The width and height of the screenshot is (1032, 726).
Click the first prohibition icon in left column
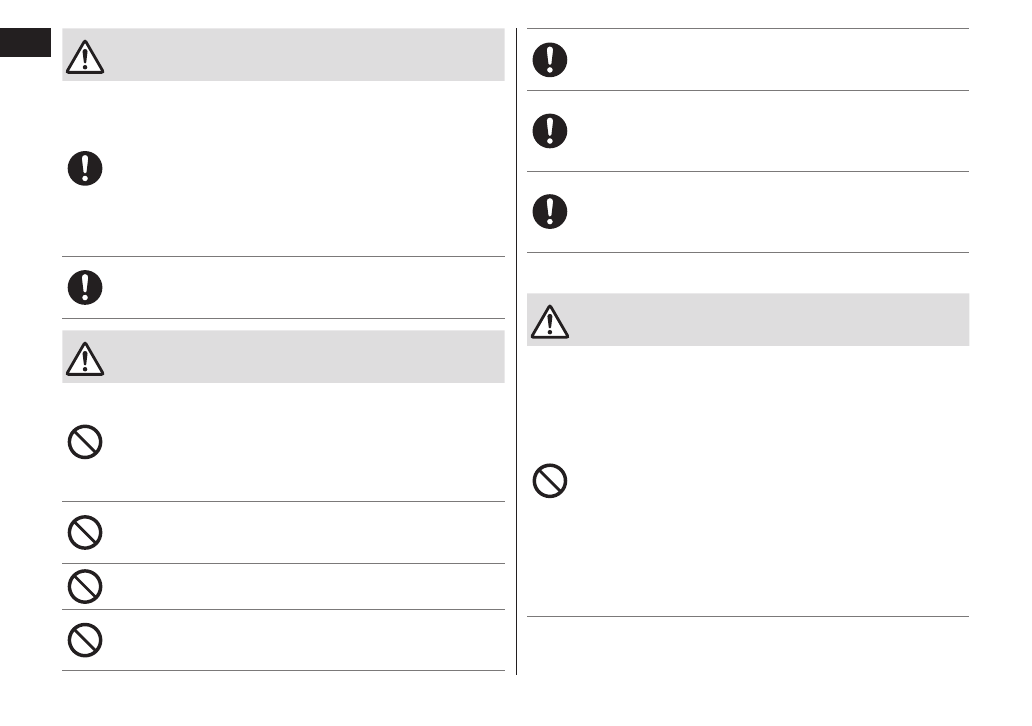85,442
